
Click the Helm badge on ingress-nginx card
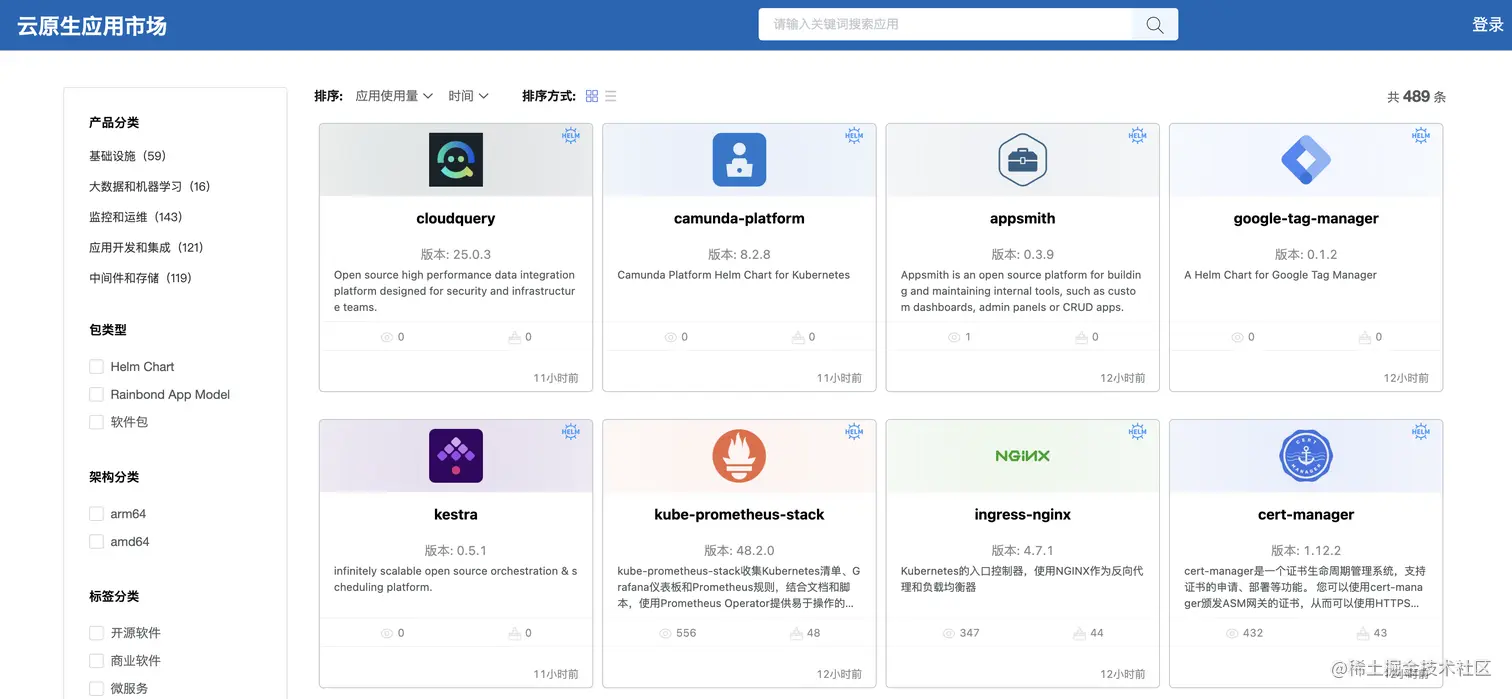[x=1137, y=432]
